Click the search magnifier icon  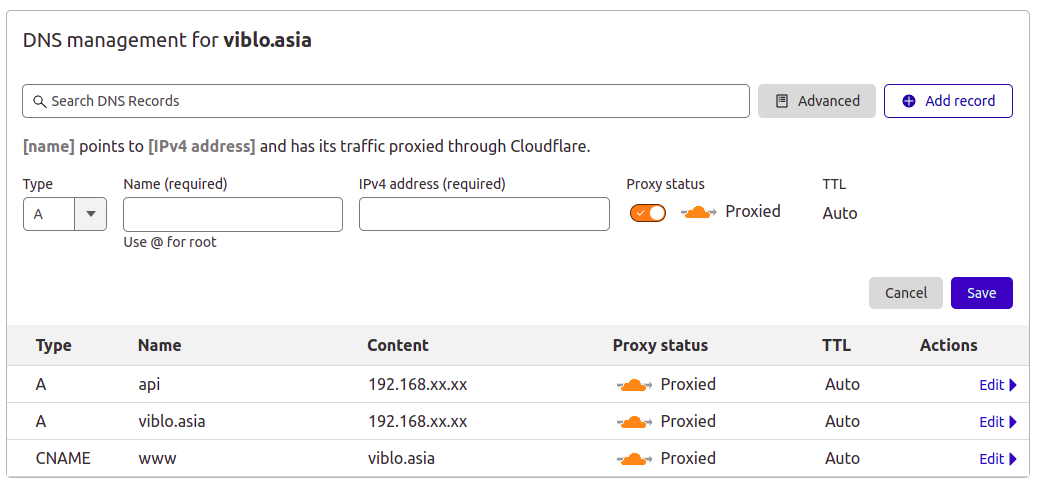(x=40, y=101)
